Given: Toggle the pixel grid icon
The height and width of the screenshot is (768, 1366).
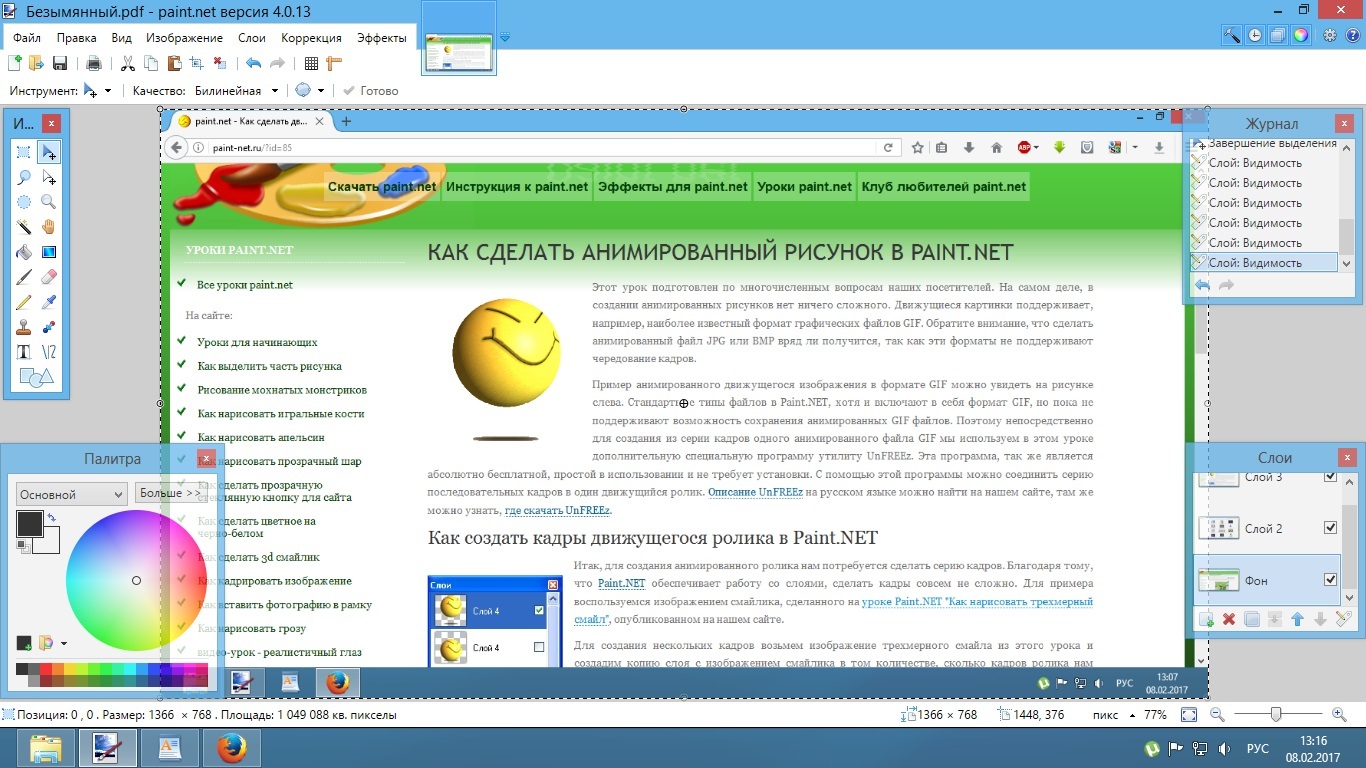Looking at the screenshot, I should (x=311, y=64).
